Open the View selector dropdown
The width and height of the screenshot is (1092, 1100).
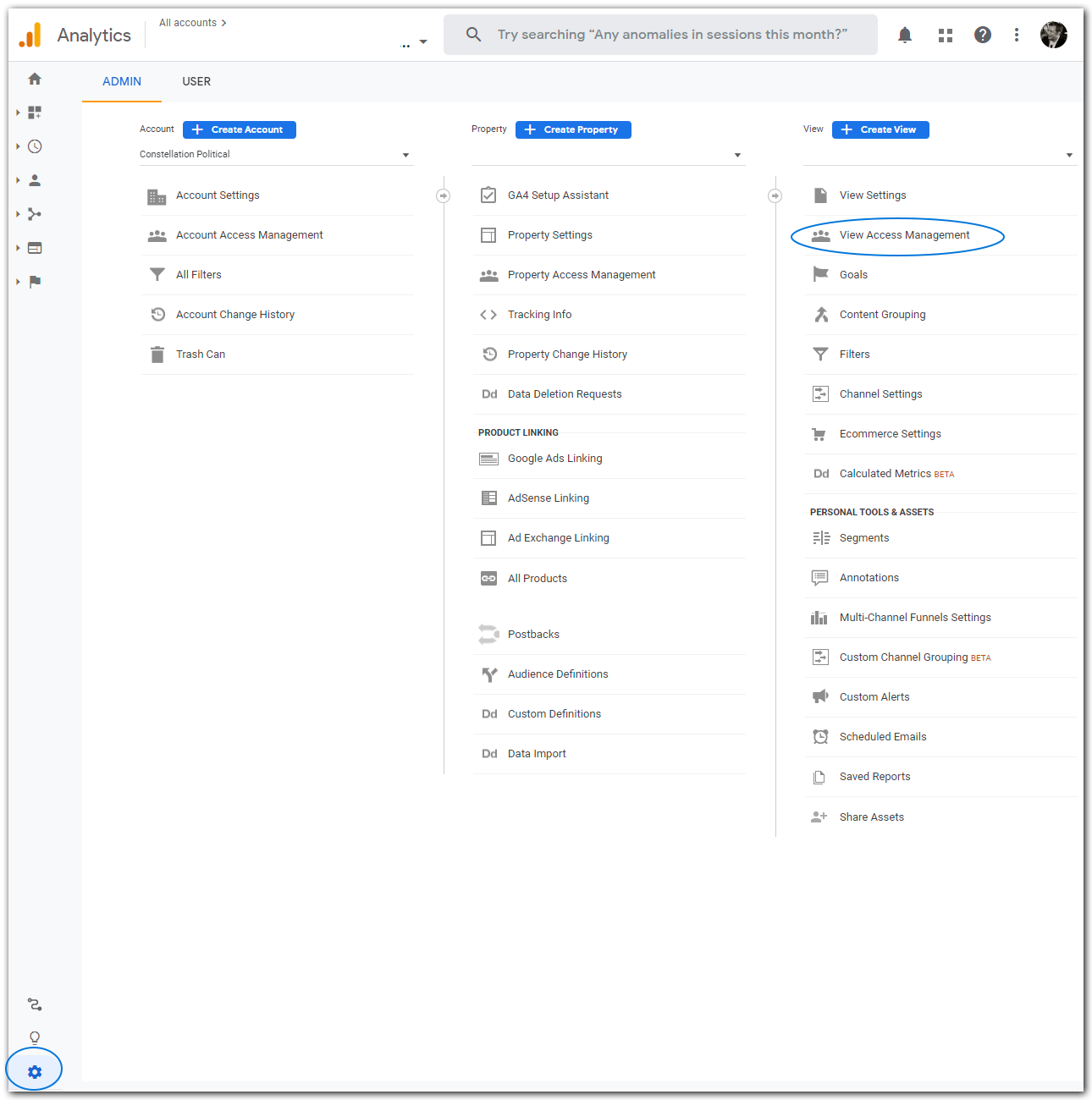940,155
